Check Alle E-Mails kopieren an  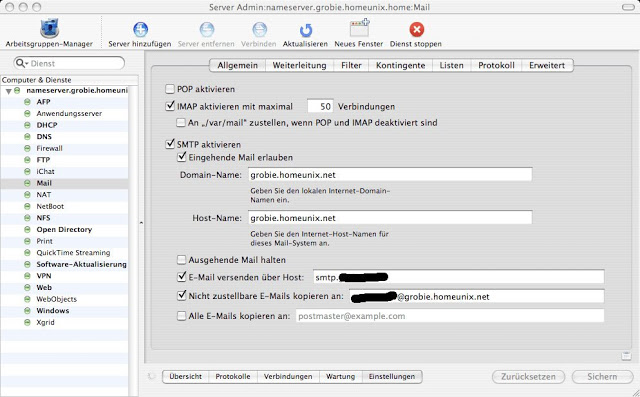coord(181,316)
